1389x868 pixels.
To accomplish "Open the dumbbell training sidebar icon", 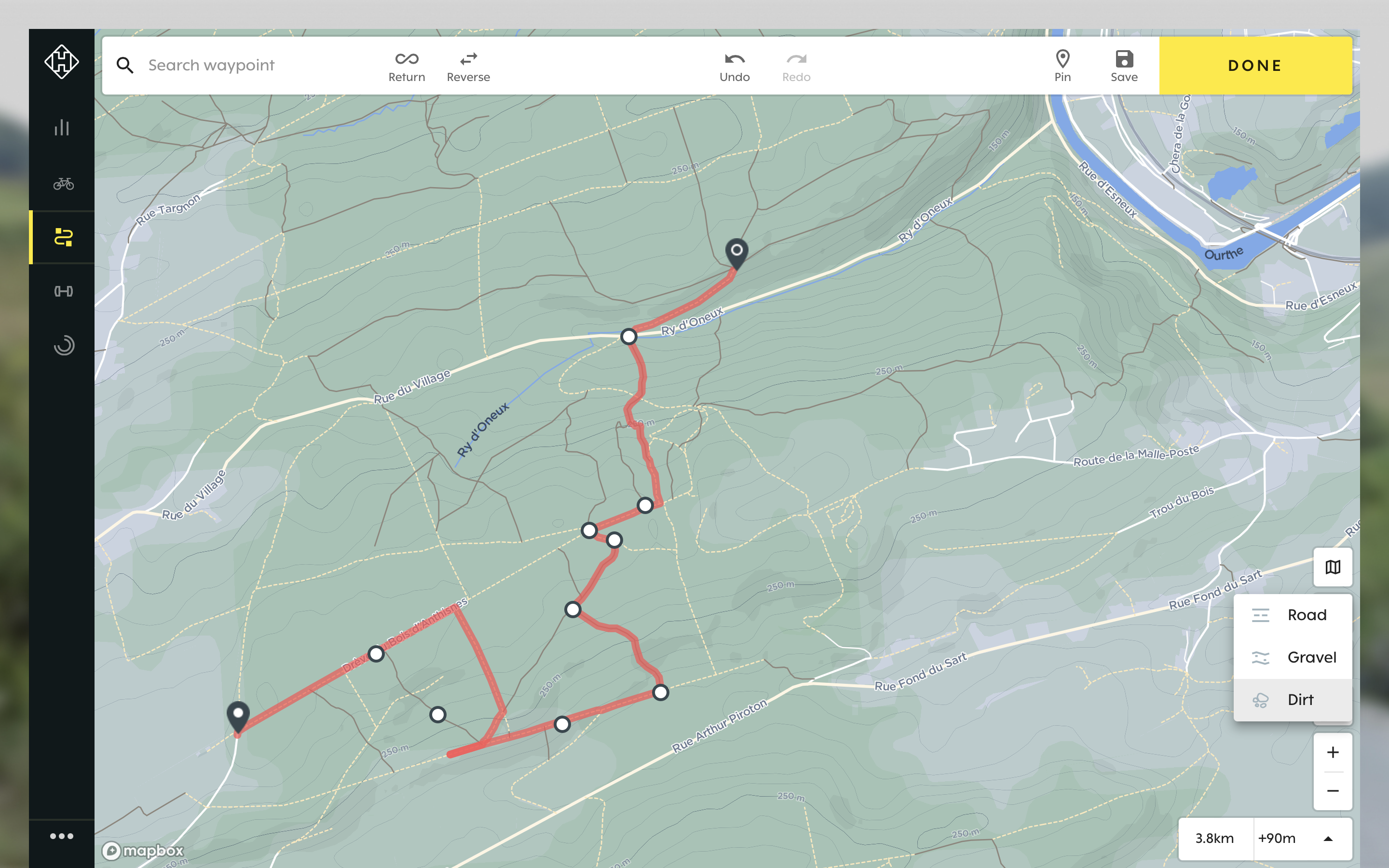I will (x=63, y=292).
